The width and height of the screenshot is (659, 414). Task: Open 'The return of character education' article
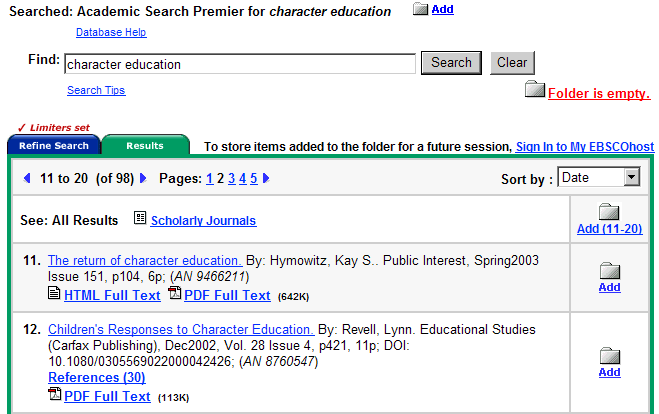145,260
